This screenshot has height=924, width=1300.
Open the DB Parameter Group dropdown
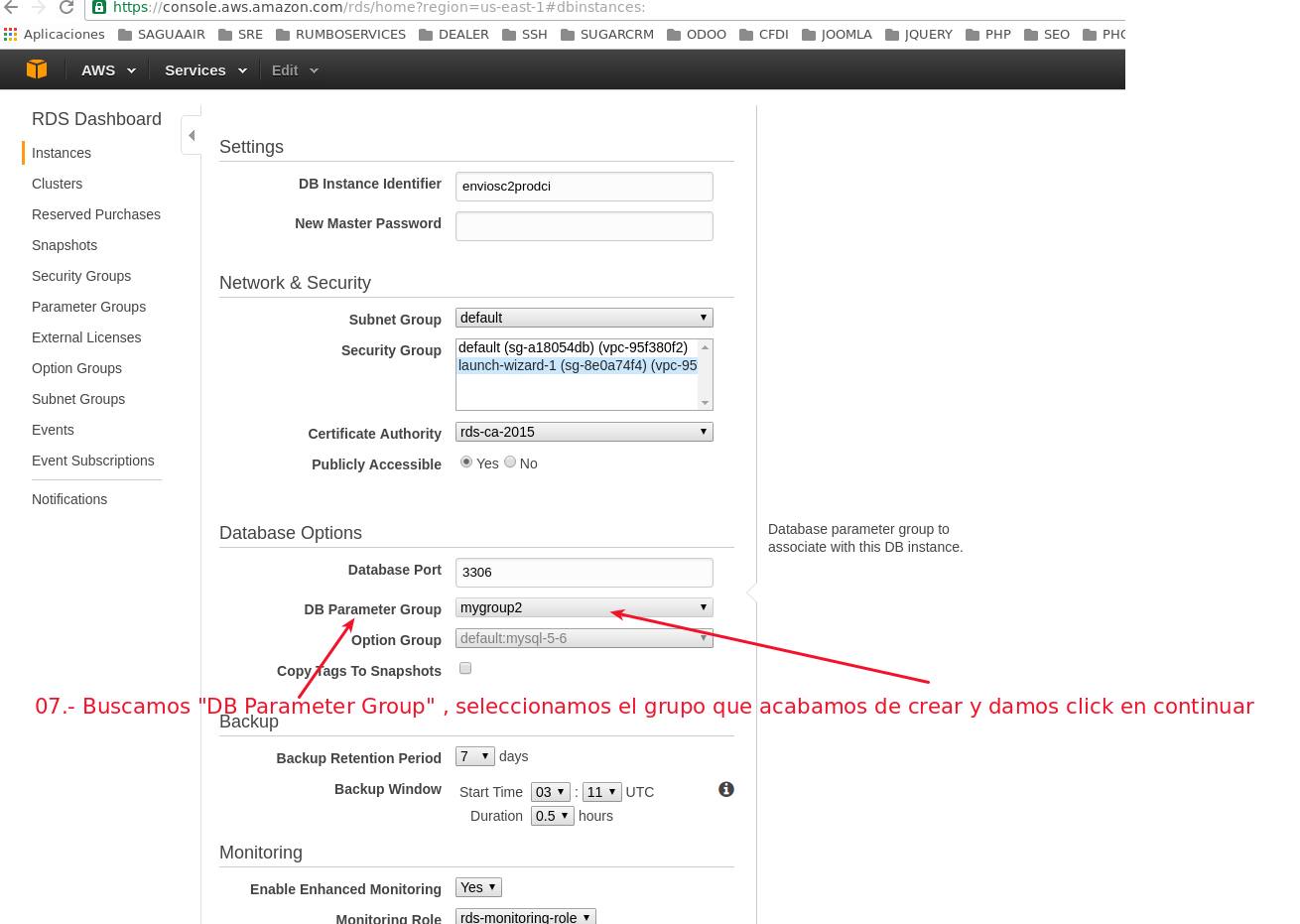coord(585,607)
